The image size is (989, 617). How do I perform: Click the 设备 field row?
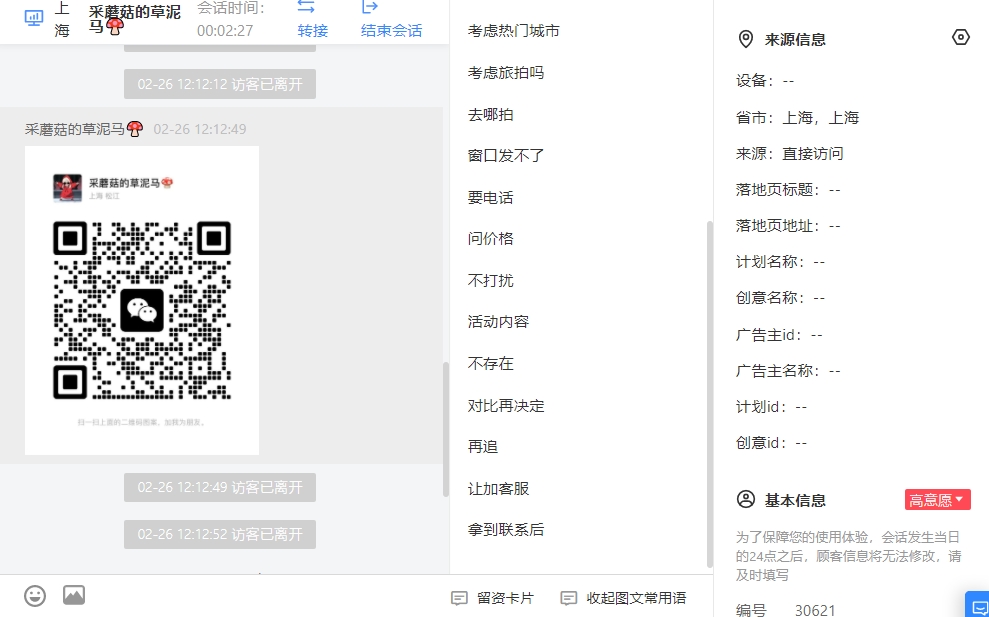pyautogui.click(x=765, y=81)
